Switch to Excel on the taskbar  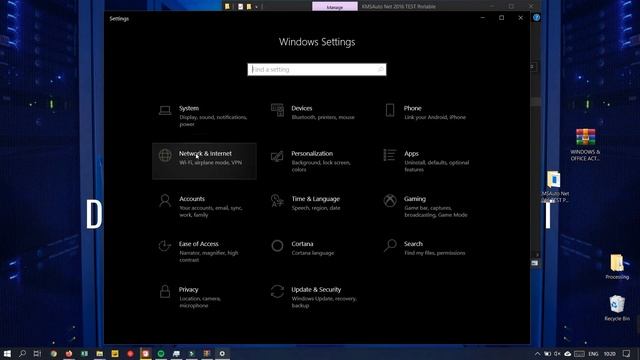pos(84,353)
